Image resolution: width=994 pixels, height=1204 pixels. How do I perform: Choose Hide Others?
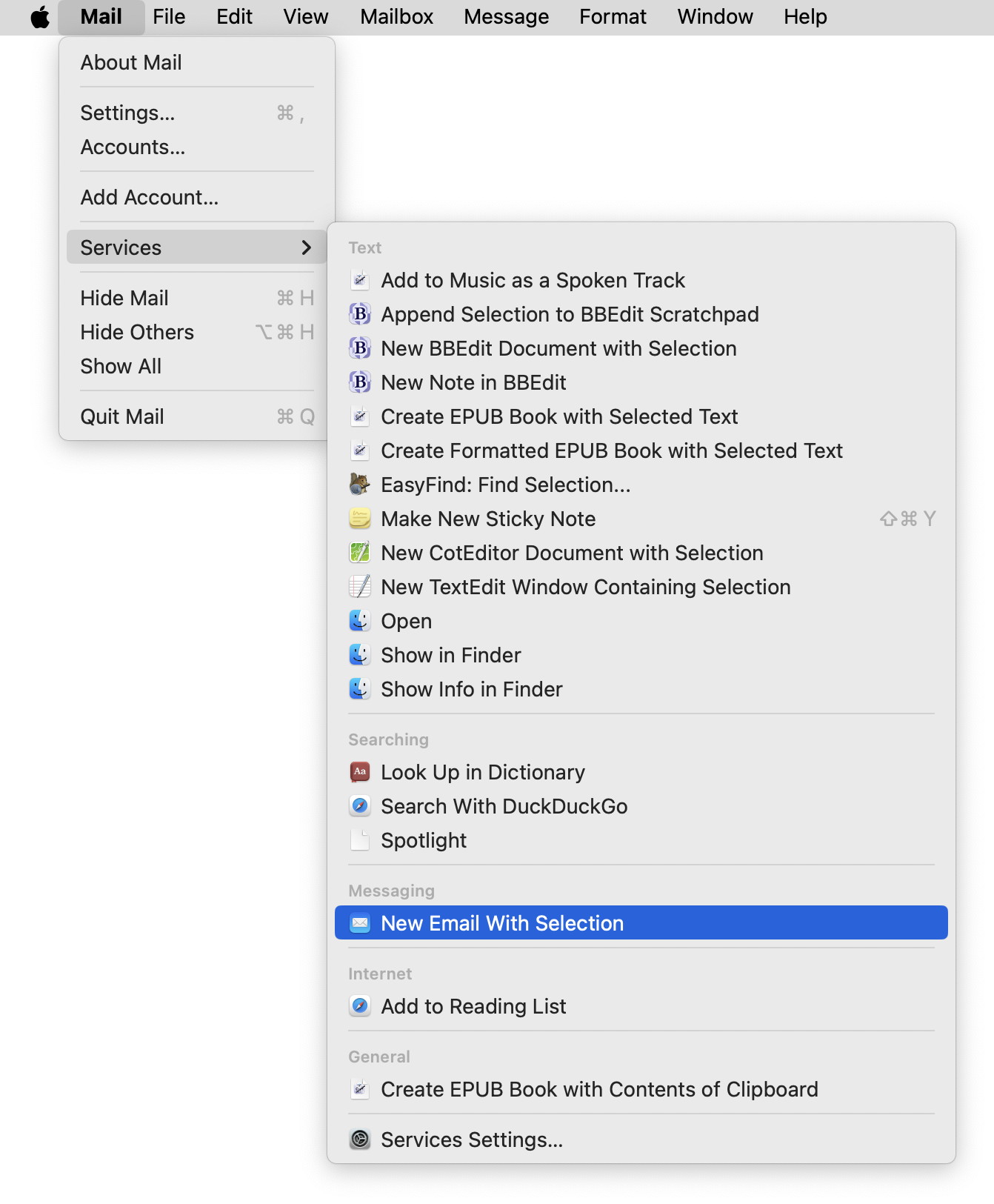click(x=197, y=332)
